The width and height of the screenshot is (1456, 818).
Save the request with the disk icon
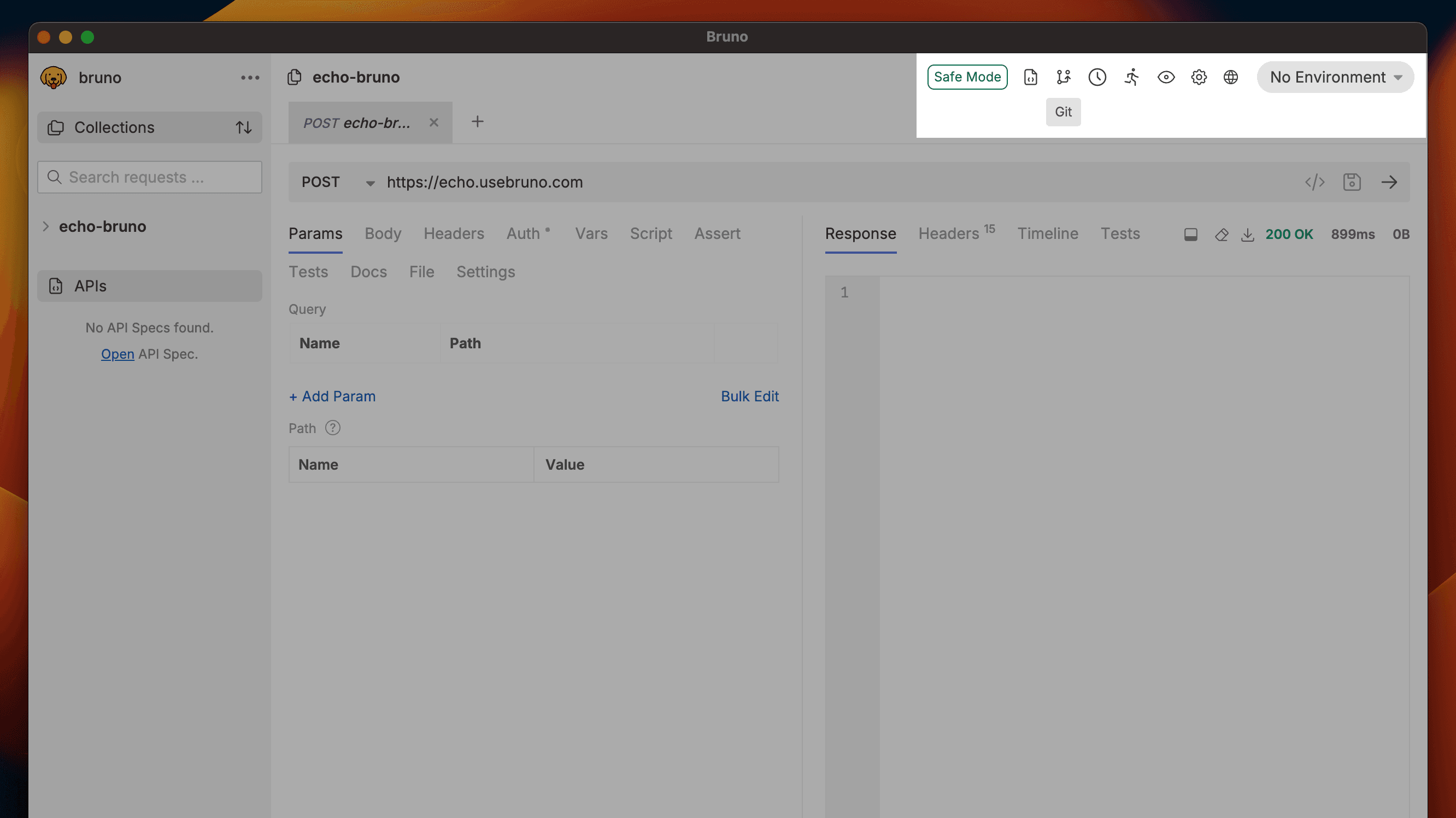click(x=1352, y=182)
